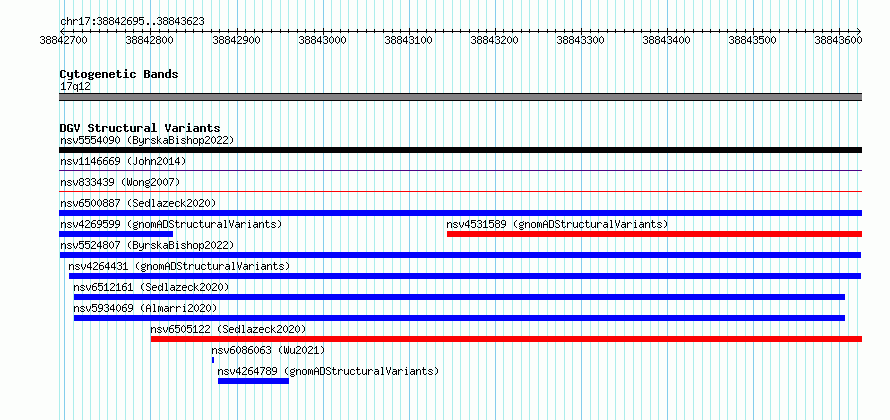The image size is (890, 420).
Task: Select the nsv1146669 (John2014) label
Action: click(123, 161)
